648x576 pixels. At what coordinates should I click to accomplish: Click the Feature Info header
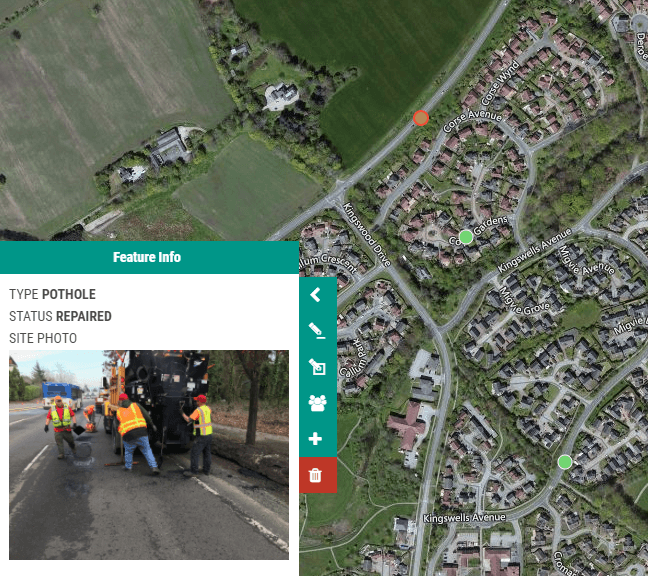pos(149,257)
